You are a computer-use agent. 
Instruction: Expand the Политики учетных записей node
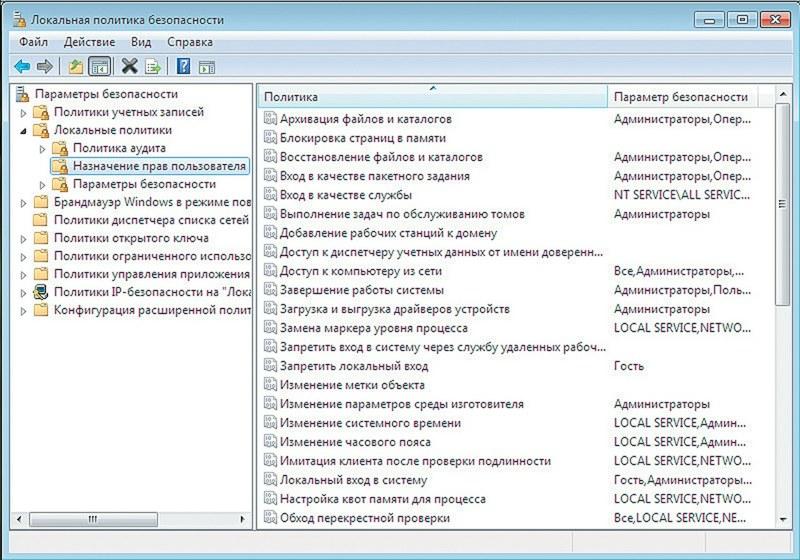[x=24, y=113]
